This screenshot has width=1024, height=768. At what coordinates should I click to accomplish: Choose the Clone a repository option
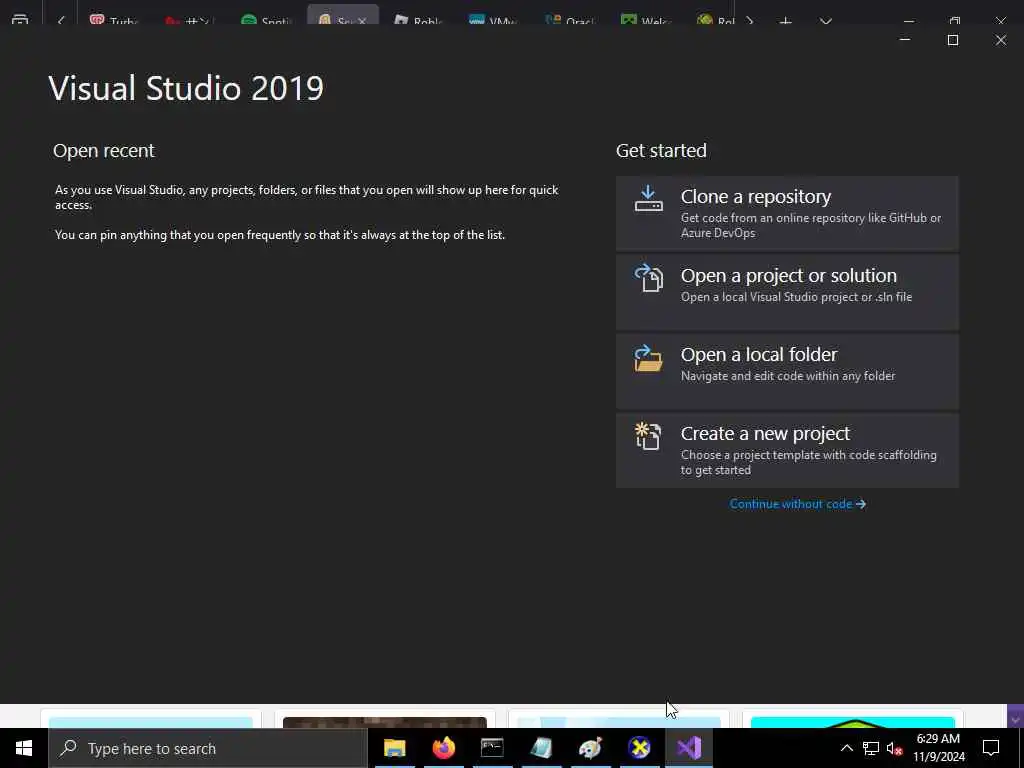pyautogui.click(x=787, y=213)
